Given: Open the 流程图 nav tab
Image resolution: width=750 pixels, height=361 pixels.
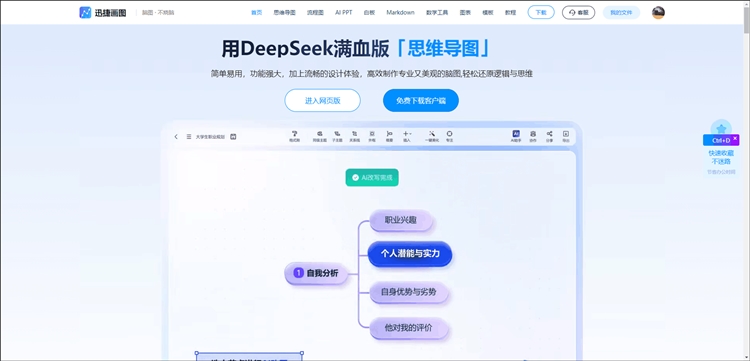Looking at the screenshot, I should click(315, 13).
